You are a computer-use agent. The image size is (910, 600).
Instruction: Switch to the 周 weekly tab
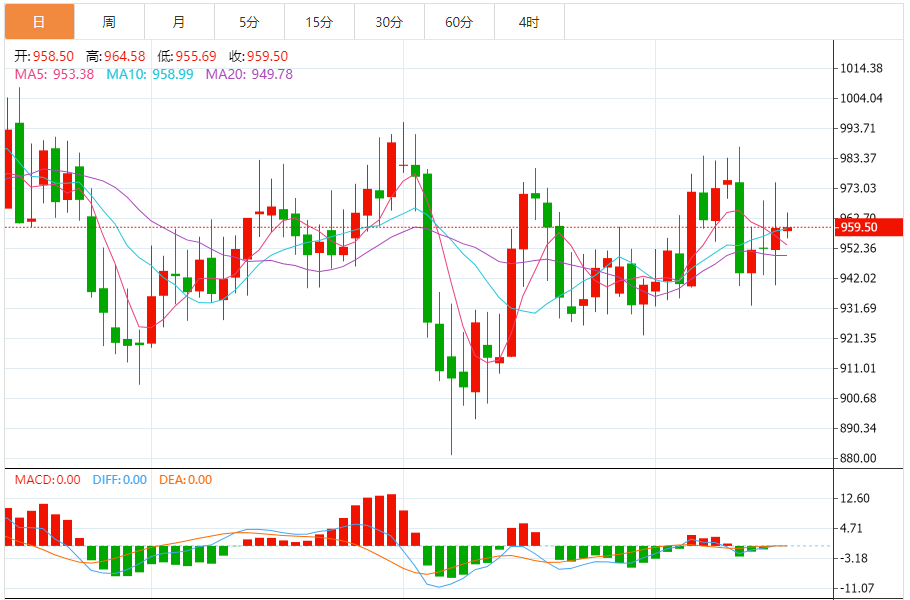tap(109, 22)
